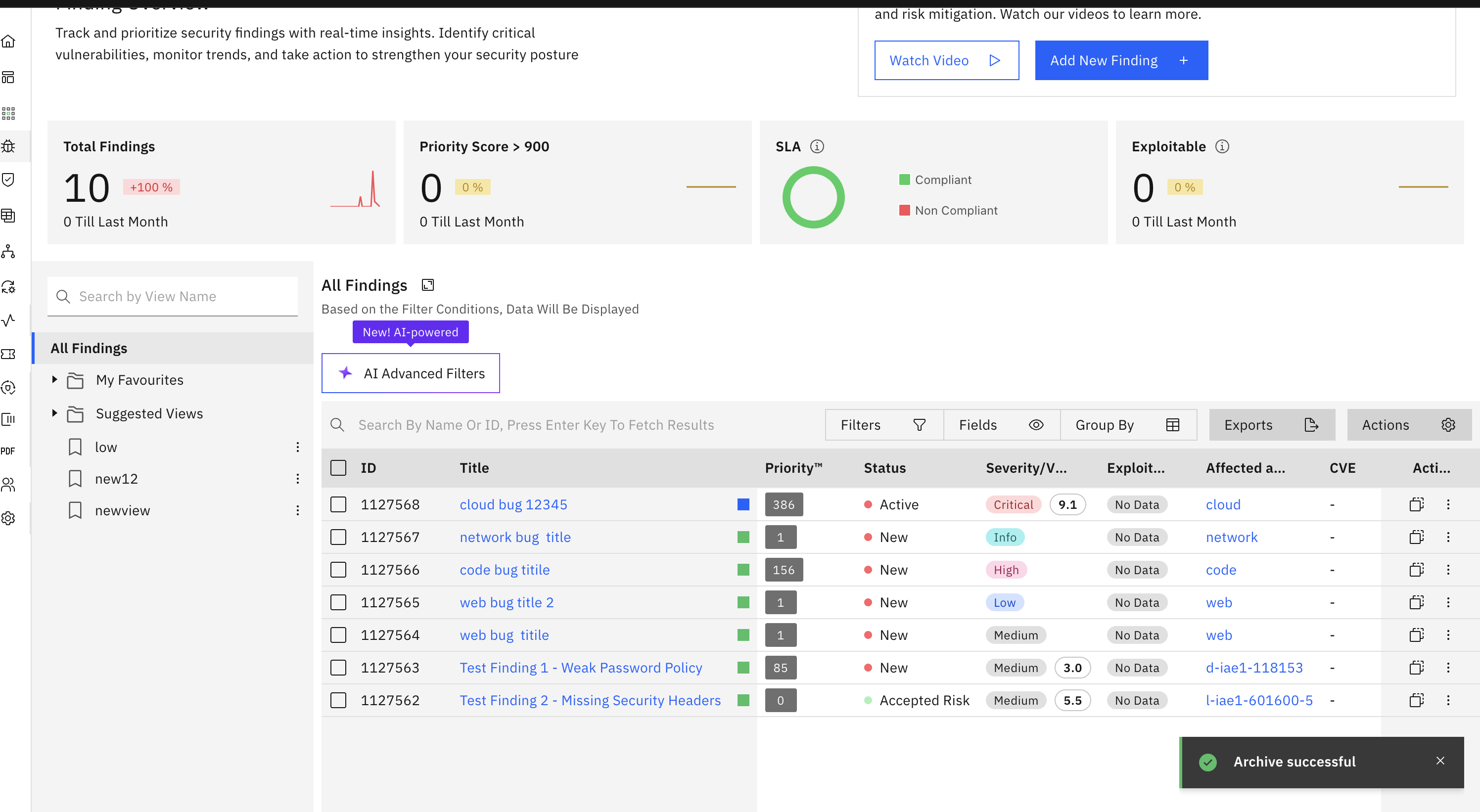Click copy icon for finding 1127568
Screen dimensions: 1480x812
1416,505
